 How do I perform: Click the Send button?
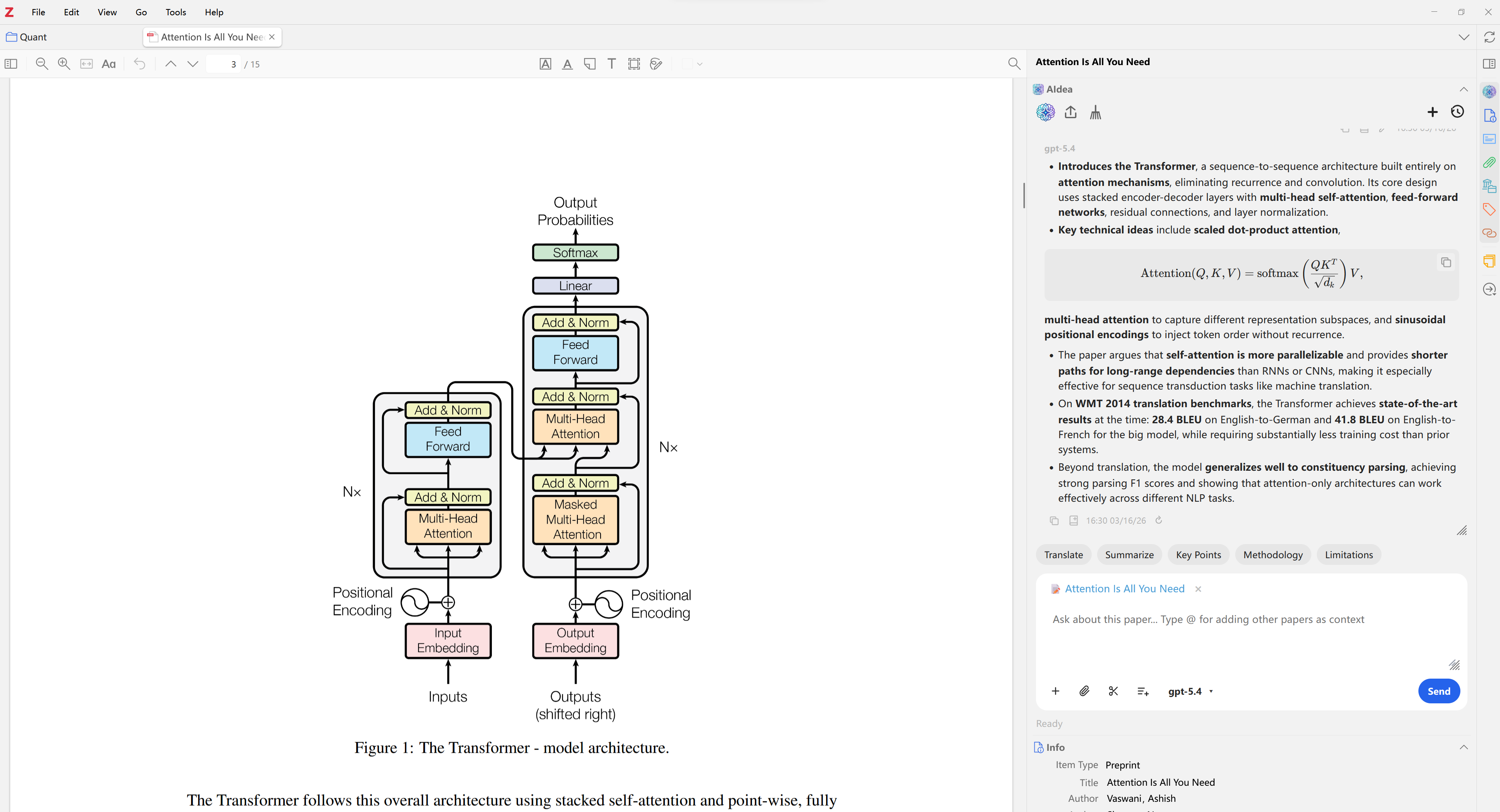1438,691
